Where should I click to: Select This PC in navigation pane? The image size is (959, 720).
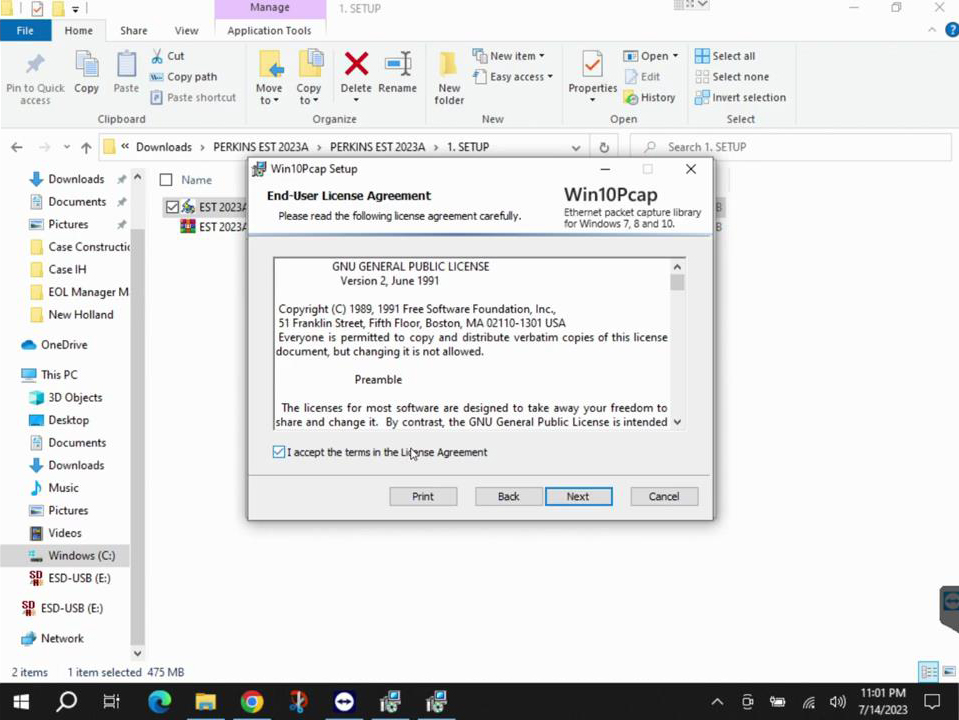50,374
